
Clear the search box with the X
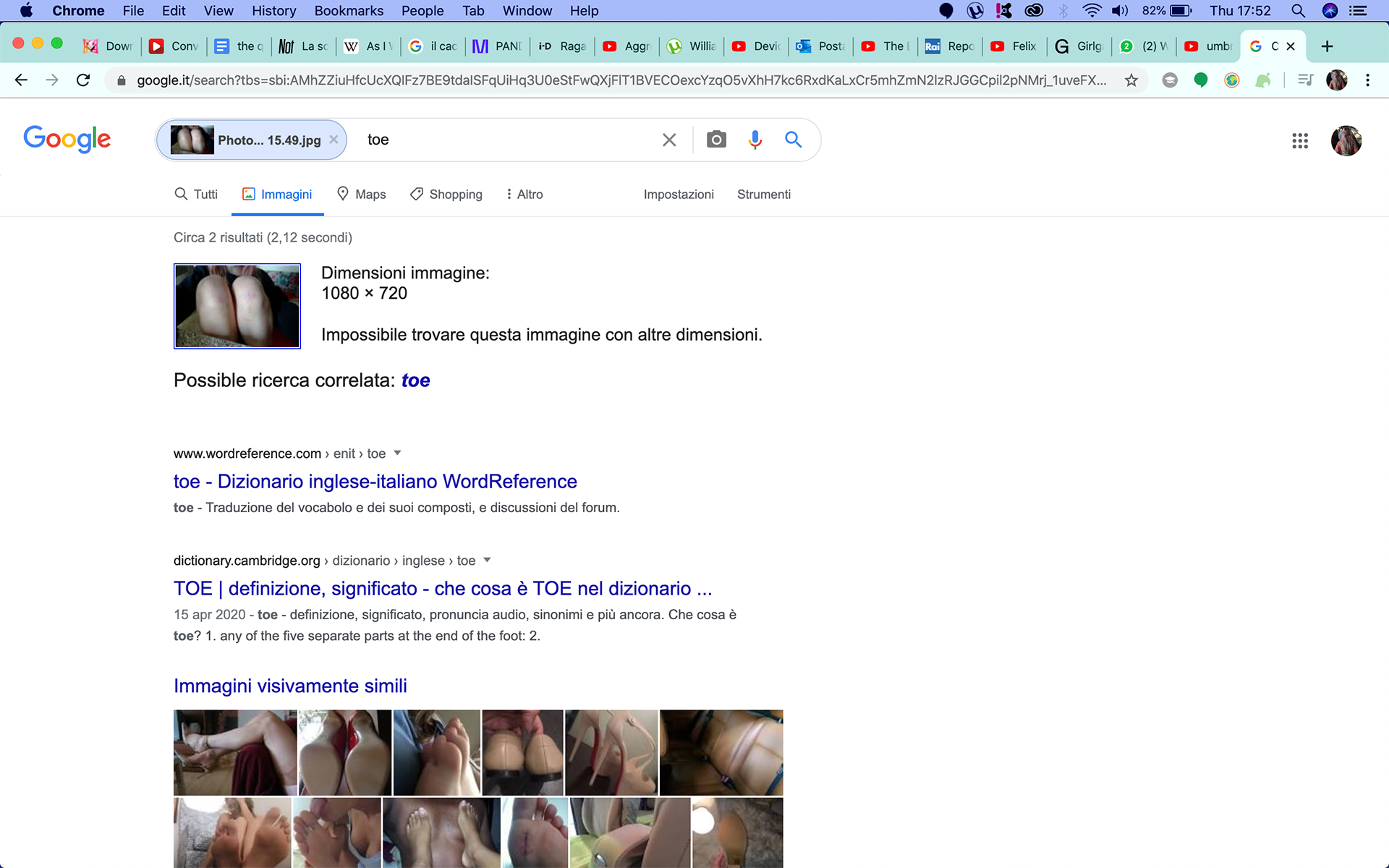[669, 140]
